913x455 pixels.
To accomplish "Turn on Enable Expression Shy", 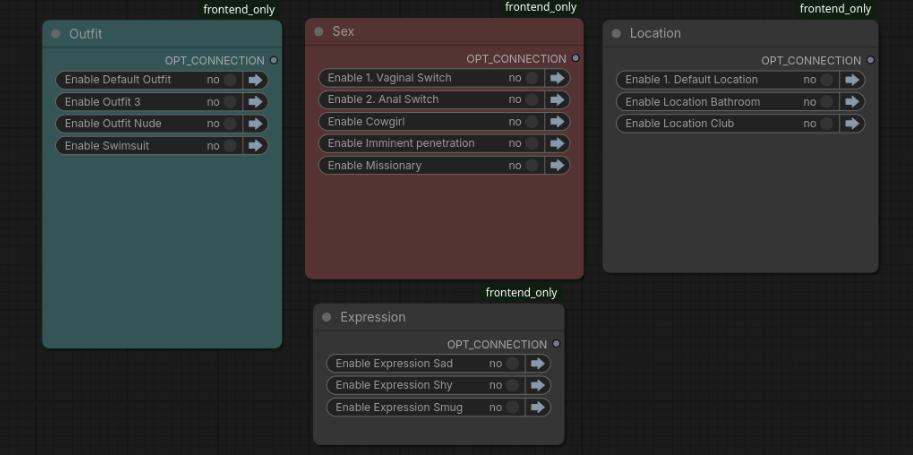I will pyautogui.click(x=512, y=385).
